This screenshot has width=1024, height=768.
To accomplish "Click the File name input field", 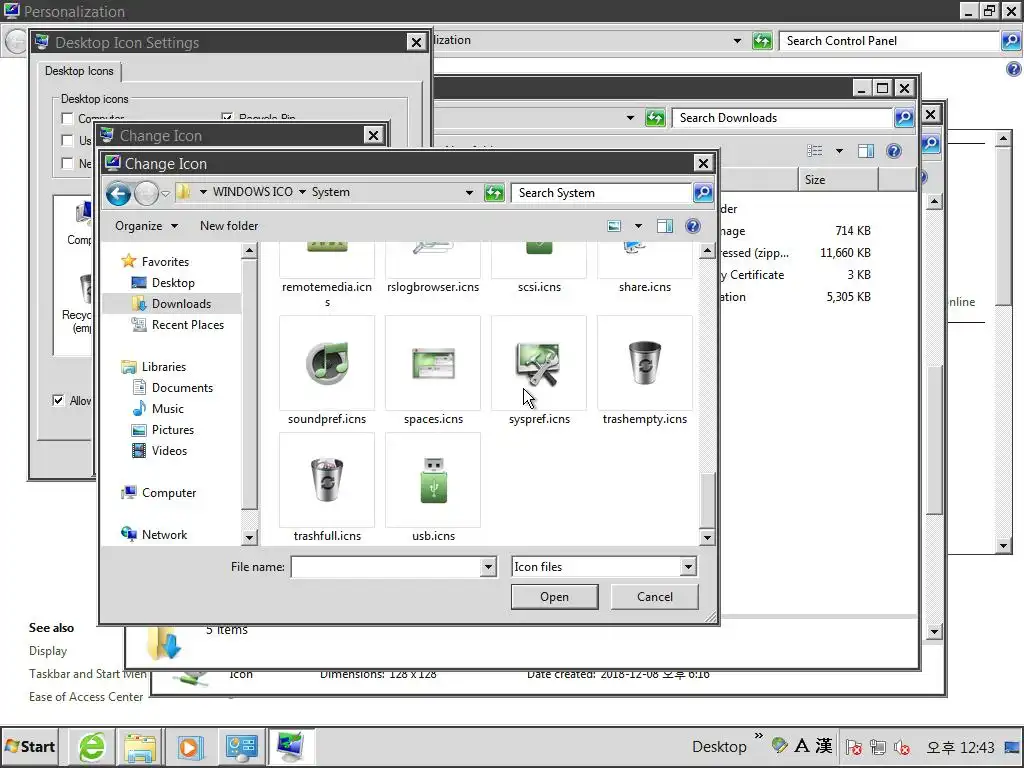I will [386, 567].
